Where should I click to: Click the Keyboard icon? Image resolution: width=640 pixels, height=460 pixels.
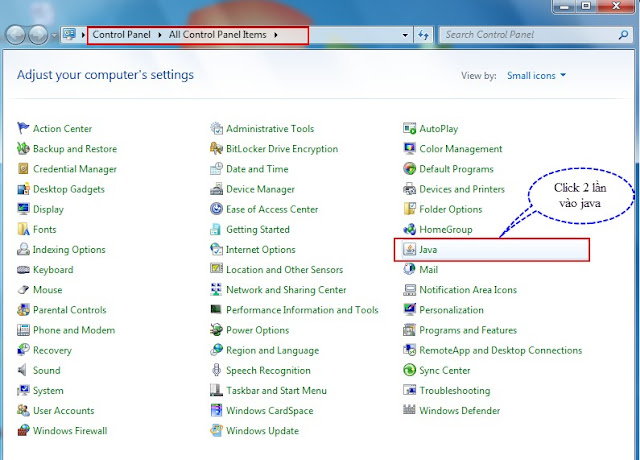(23, 269)
